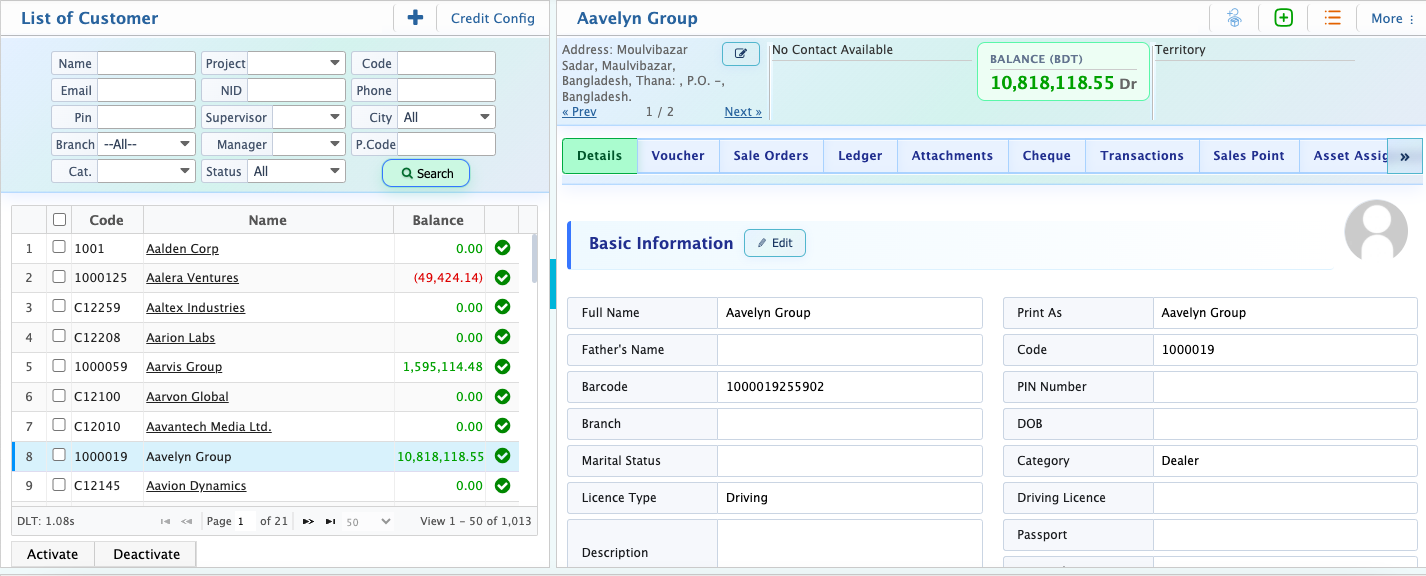Open the City dropdown showing All
Image resolution: width=1426 pixels, height=576 pixels.
pyautogui.click(x=446, y=117)
